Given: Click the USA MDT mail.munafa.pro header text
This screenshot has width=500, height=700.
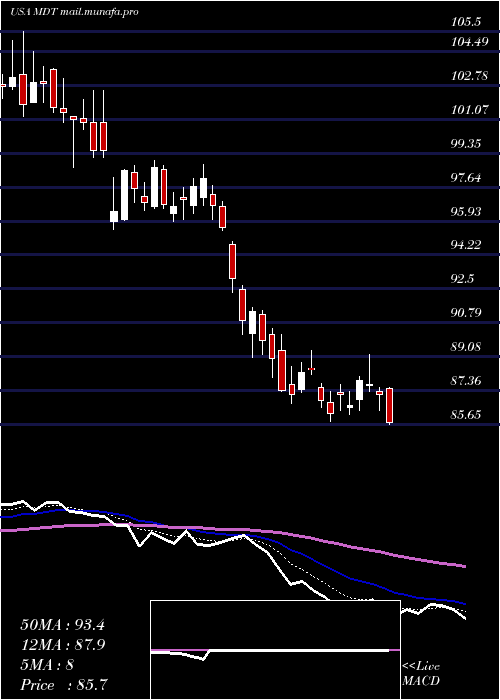Looking at the screenshot, I should click(x=74, y=12).
